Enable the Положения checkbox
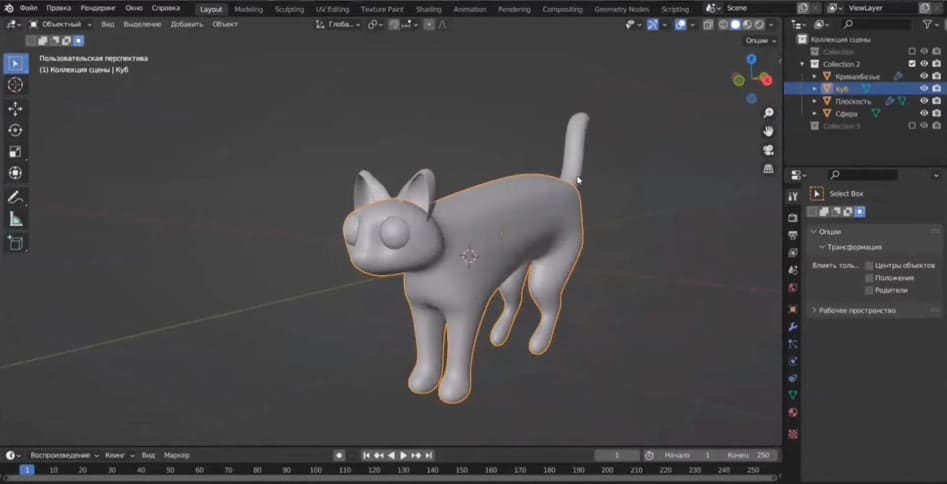The width and height of the screenshot is (947, 484). [869, 278]
